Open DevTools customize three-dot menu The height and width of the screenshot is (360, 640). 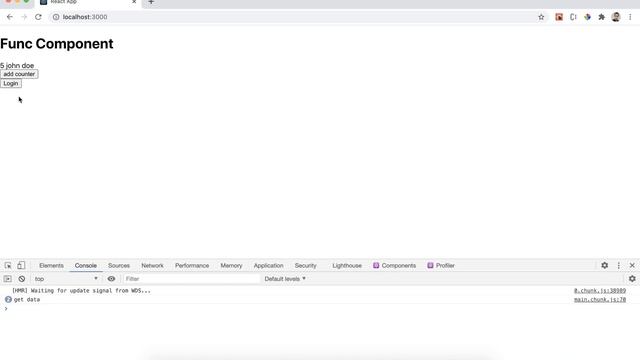pyautogui.click(x=619, y=265)
